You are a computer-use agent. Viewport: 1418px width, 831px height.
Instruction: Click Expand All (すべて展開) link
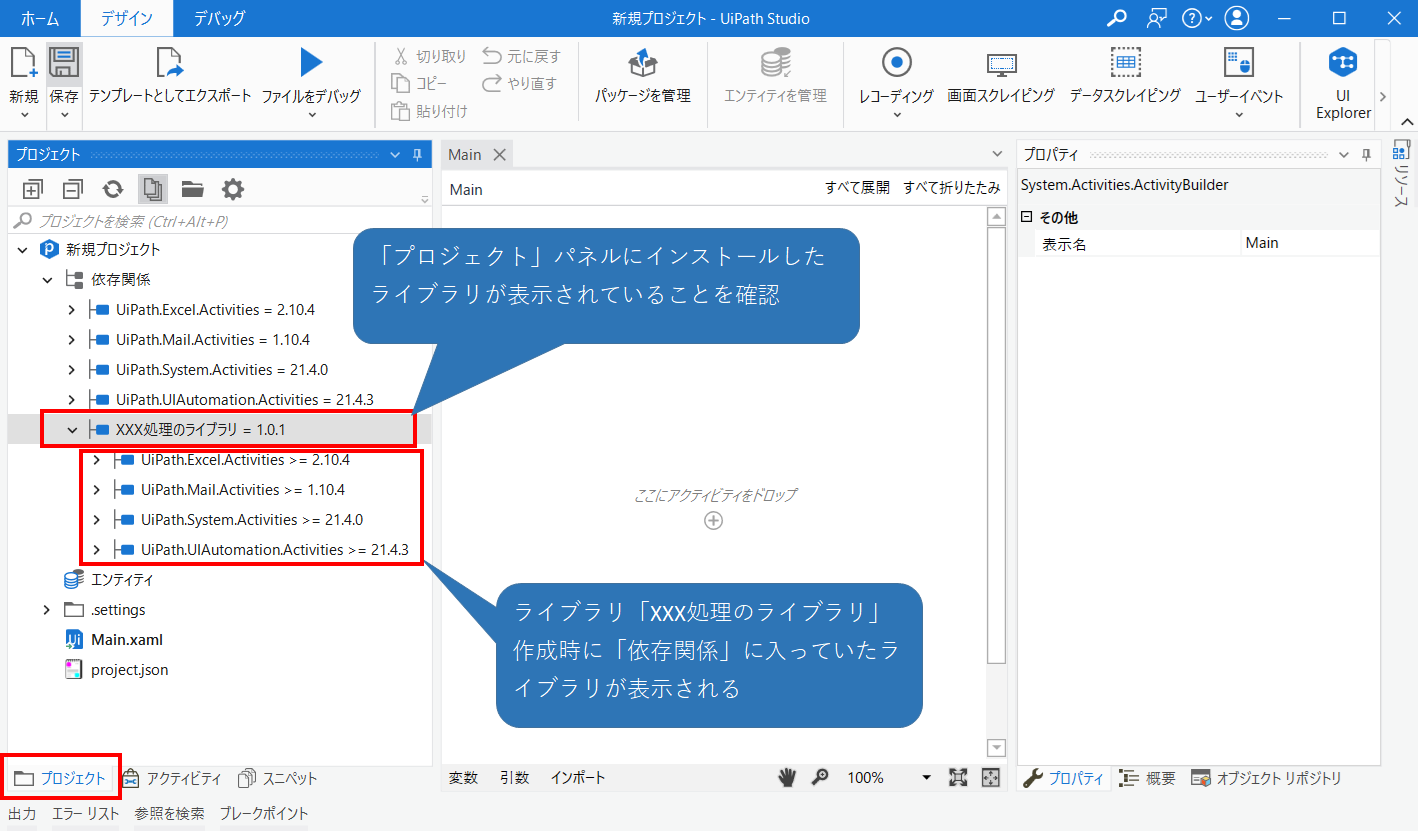[x=857, y=188]
